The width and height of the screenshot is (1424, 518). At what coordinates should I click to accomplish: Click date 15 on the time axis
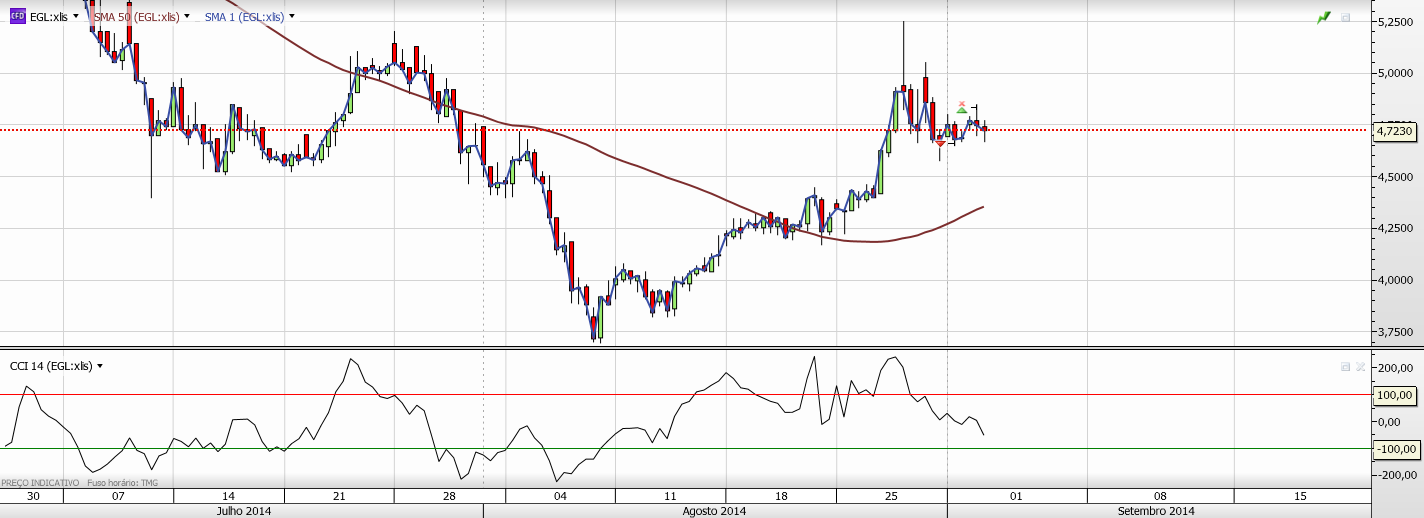(1300, 496)
